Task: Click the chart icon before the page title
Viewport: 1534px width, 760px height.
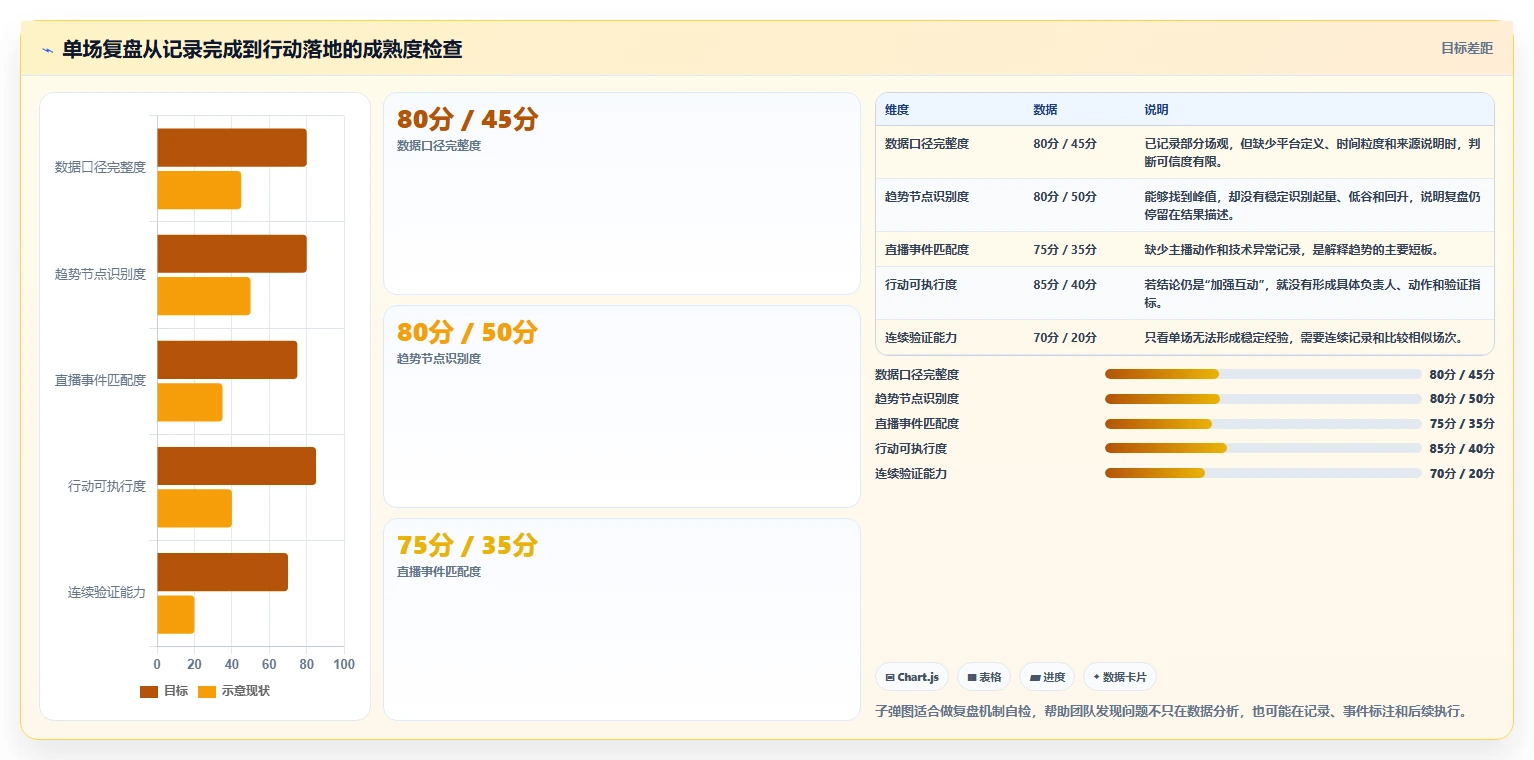Action: 48,50
